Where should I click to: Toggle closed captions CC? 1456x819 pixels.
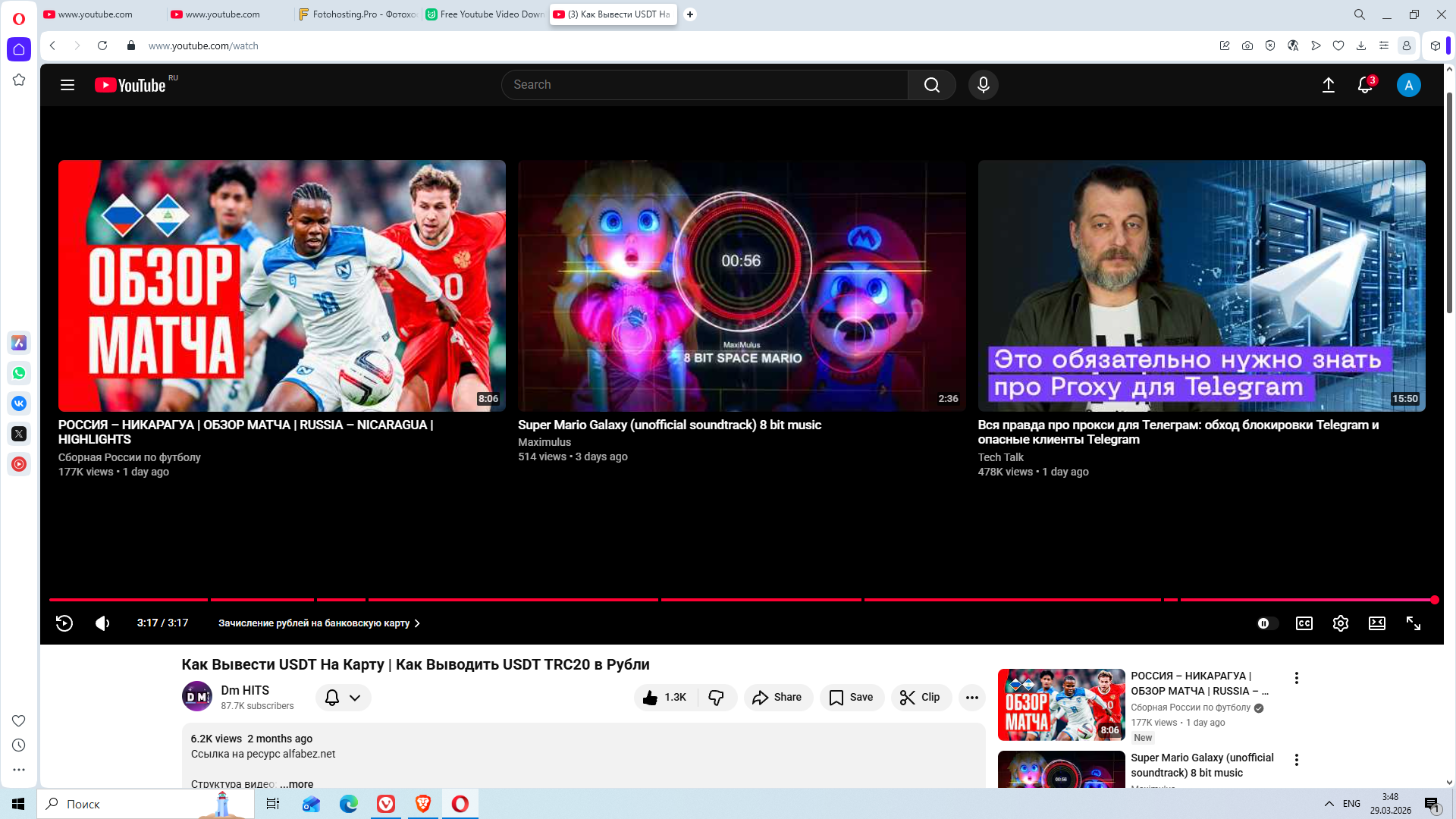coord(1304,623)
